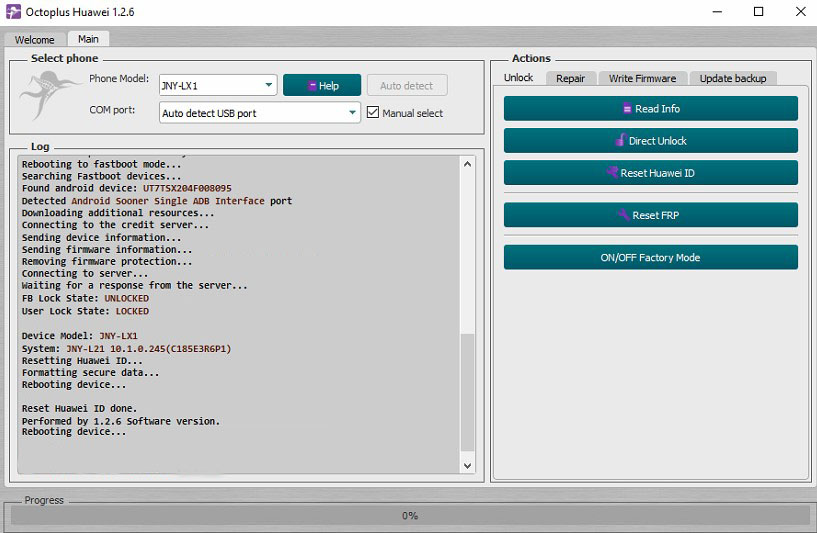
Task: Click the System JNY-L21 10.1.0.245 log line
Action: tap(126, 349)
